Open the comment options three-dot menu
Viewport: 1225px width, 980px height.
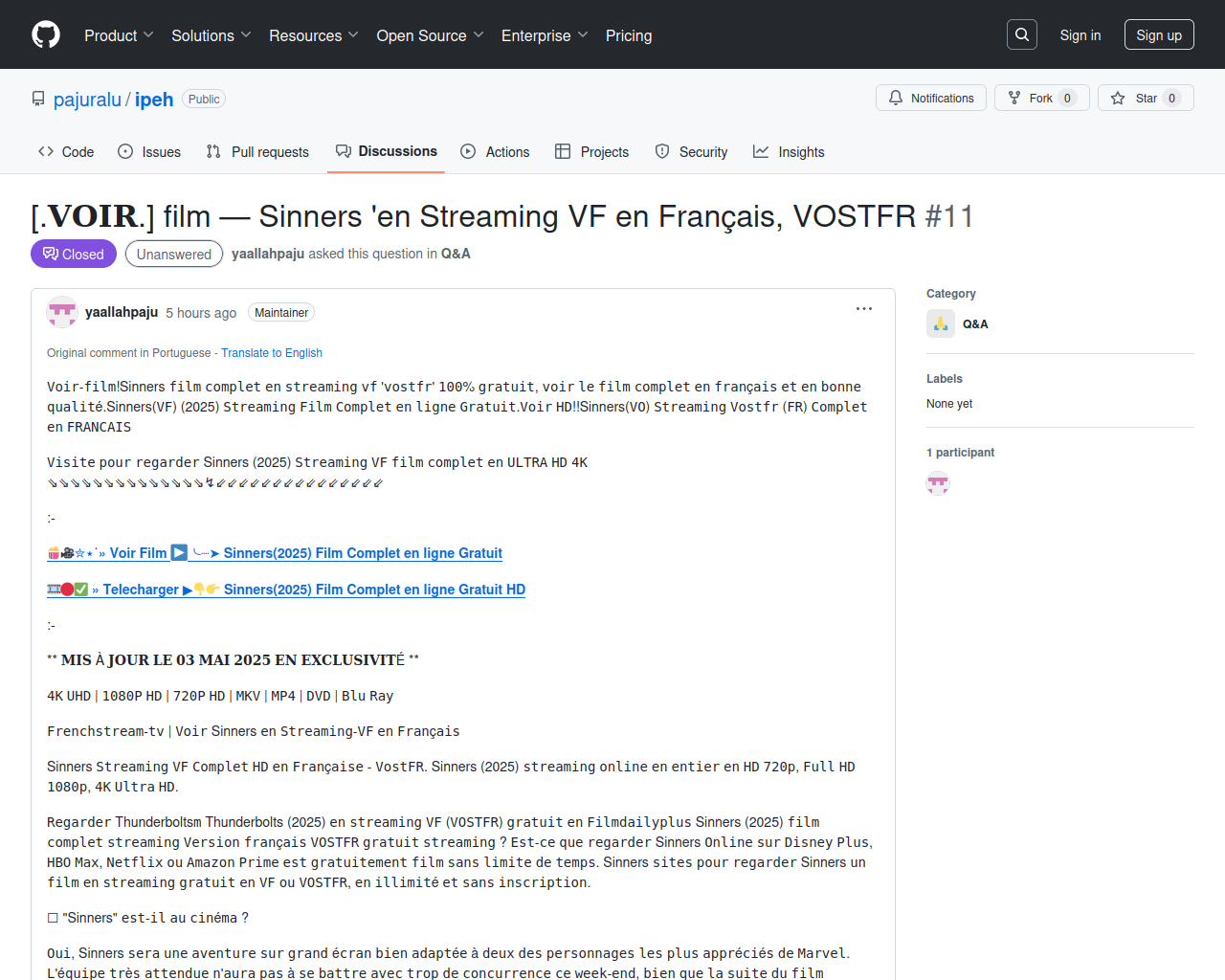point(864,309)
